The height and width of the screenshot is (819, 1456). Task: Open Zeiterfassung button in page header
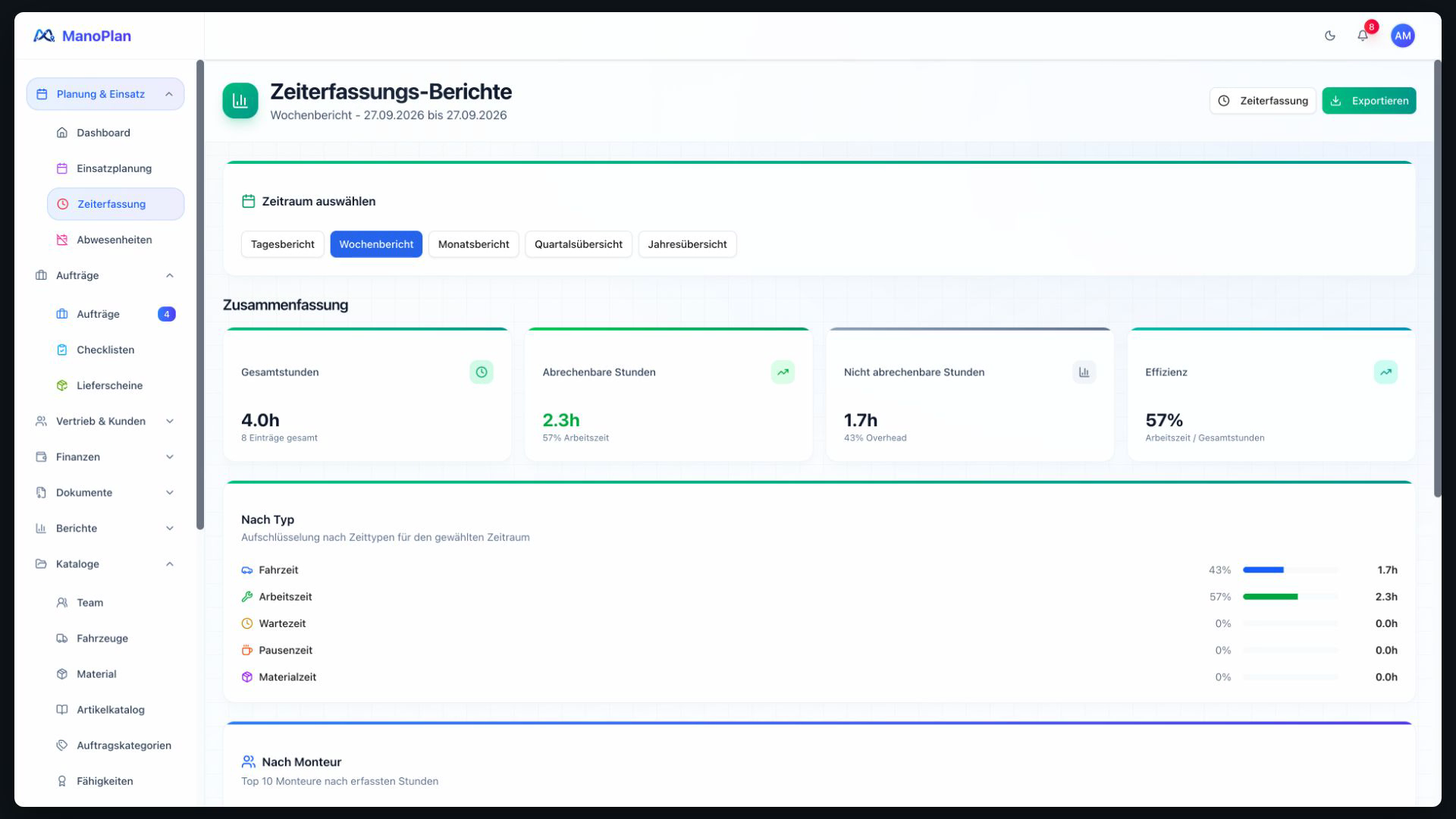pos(1263,101)
